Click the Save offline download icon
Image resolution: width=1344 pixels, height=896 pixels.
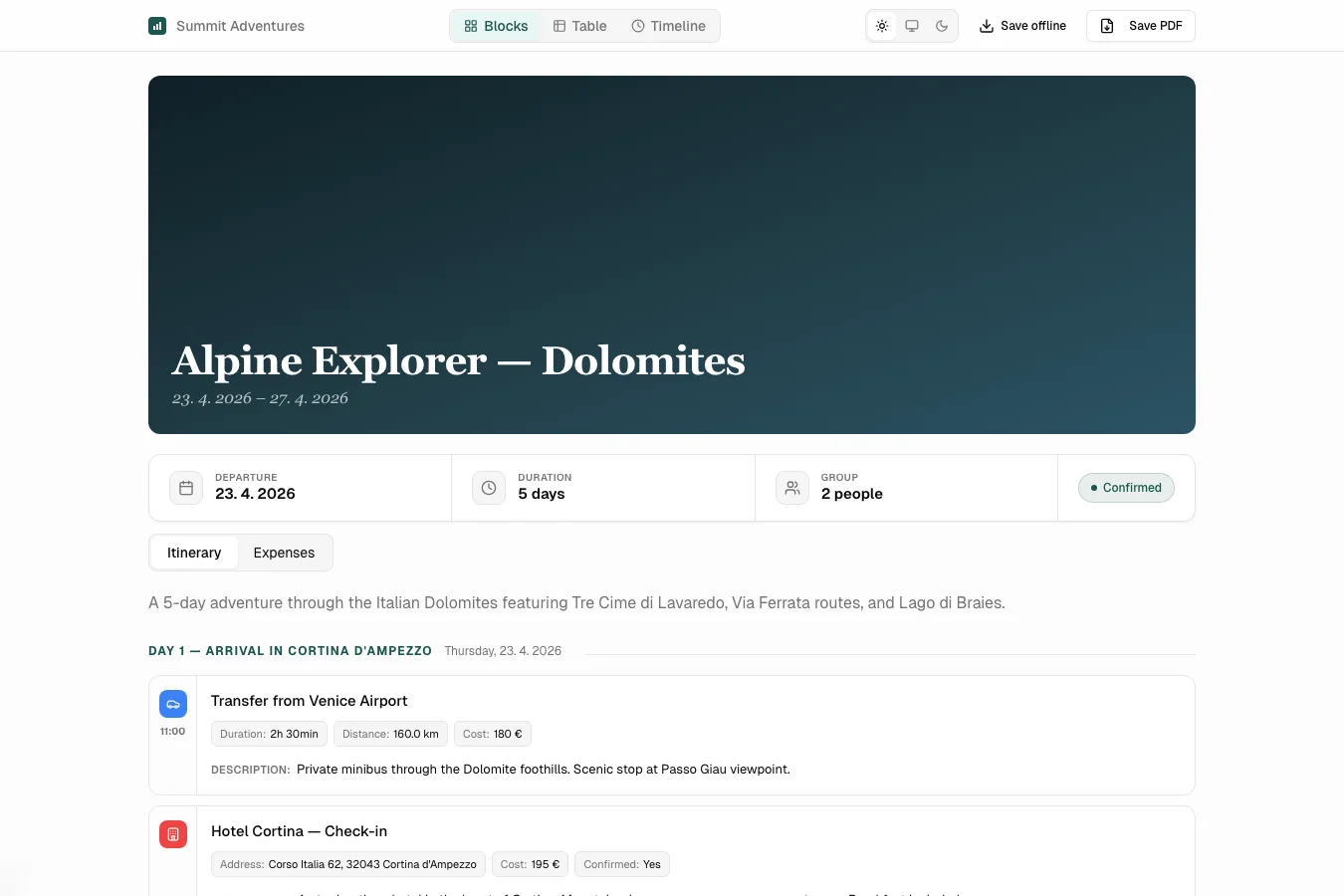[x=985, y=25]
